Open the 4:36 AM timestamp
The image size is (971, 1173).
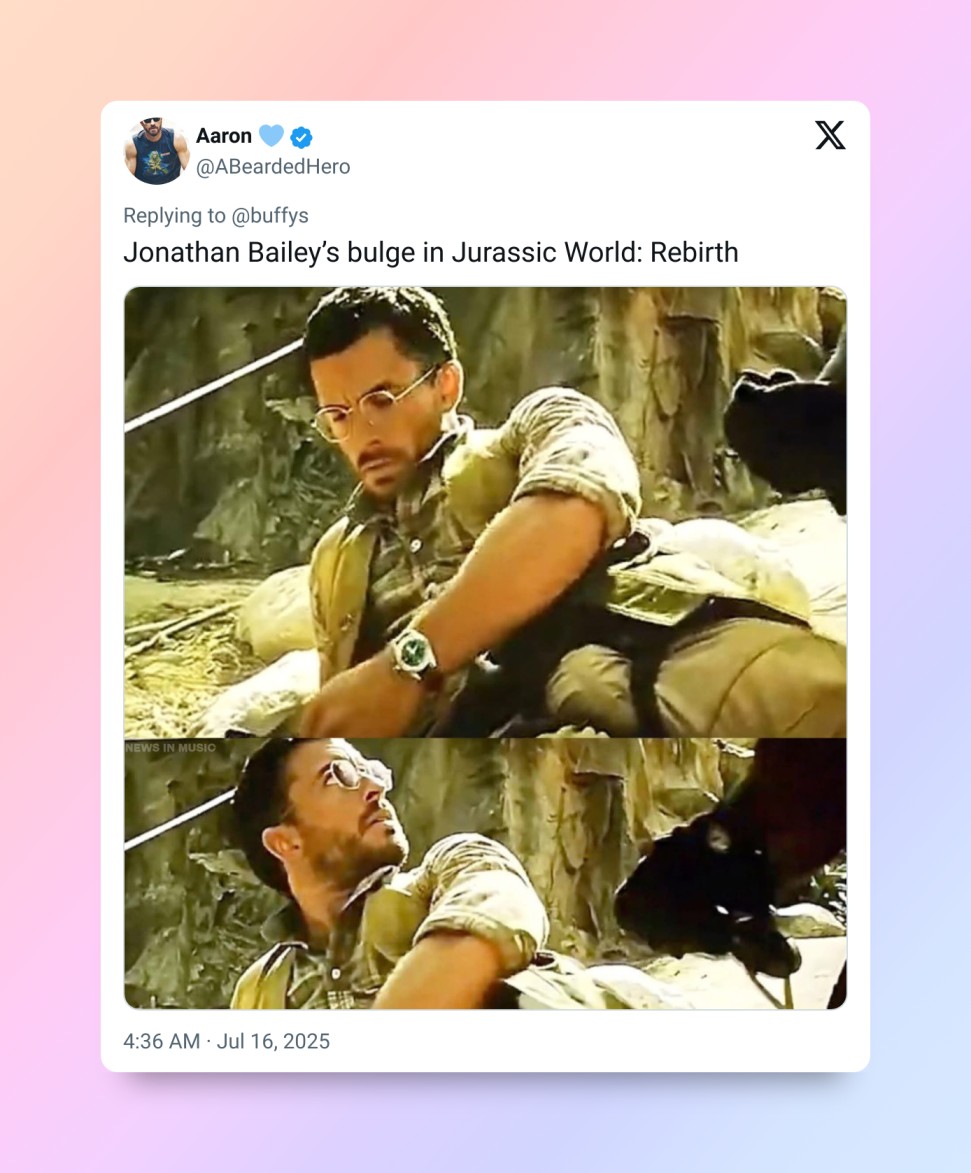coord(162,1041)
